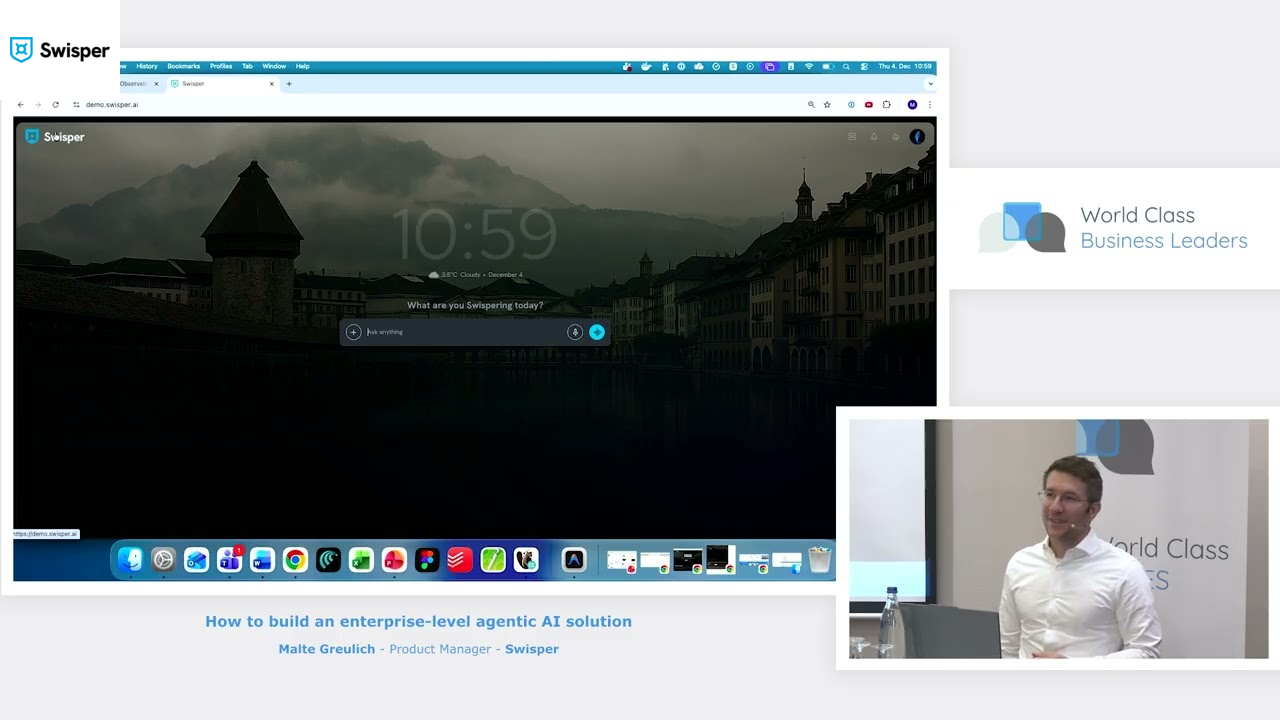This screenshot has width=1280, height=720.
Task: Open the user profile avatar in Swisper
Action: point(917,137)
